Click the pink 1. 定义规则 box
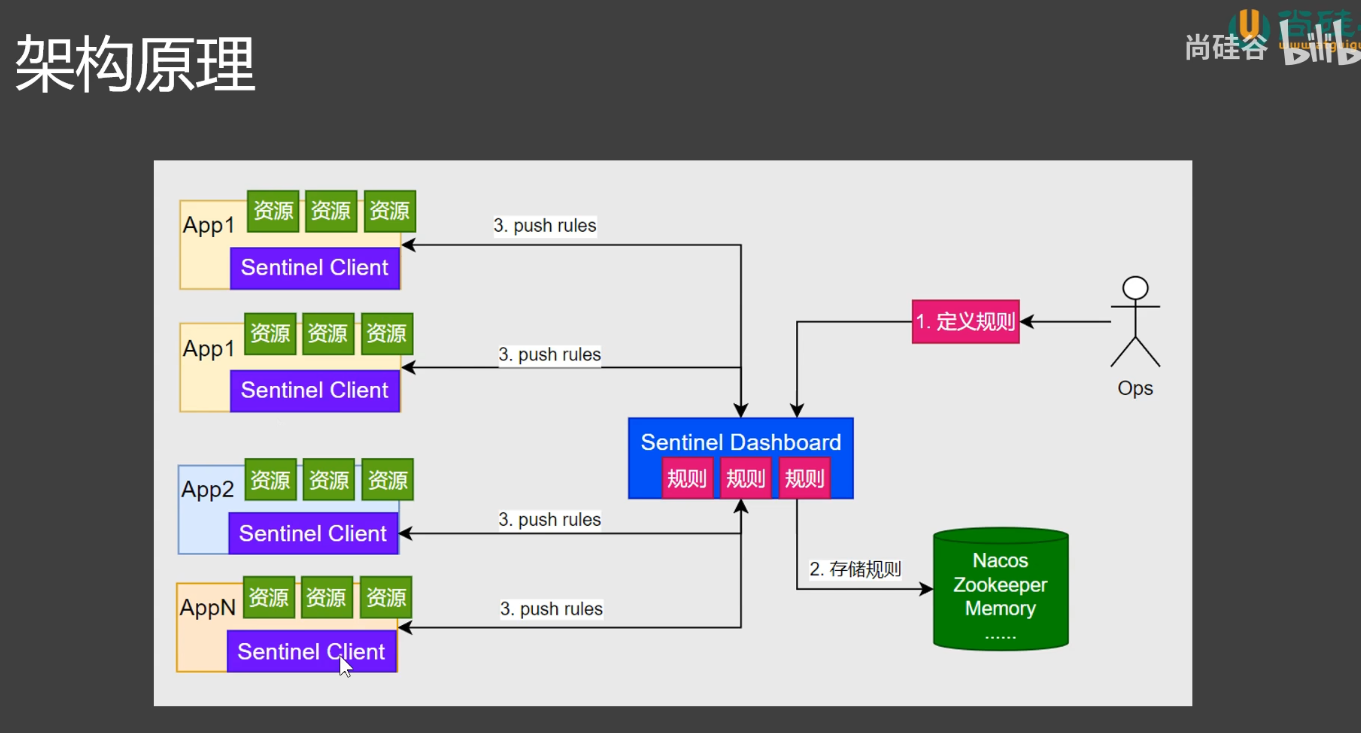The height and width of the screenshot is (733, 1361). (966, 322)
